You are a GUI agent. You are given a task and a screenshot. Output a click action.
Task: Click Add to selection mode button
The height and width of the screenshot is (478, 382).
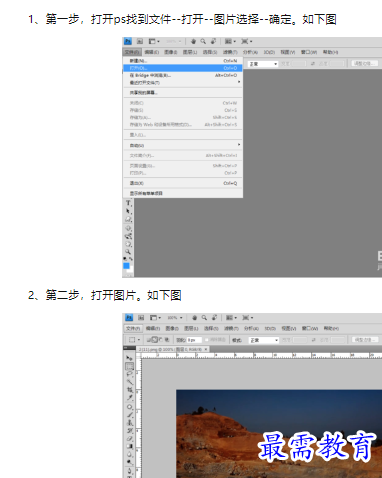155,340
